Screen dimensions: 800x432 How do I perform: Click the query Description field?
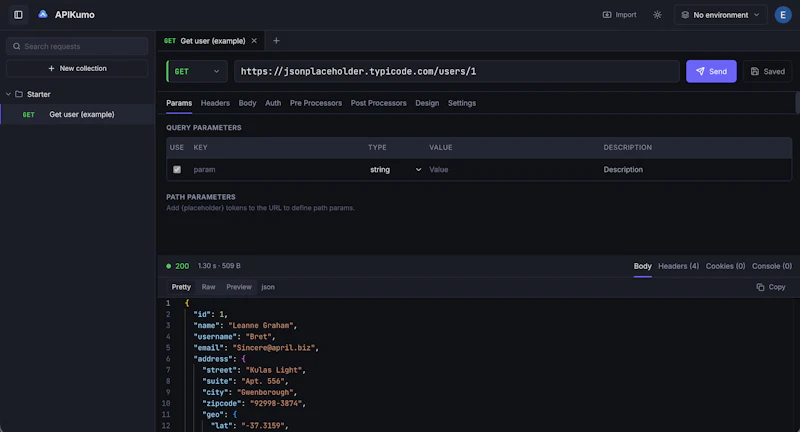tap(695, 169)
